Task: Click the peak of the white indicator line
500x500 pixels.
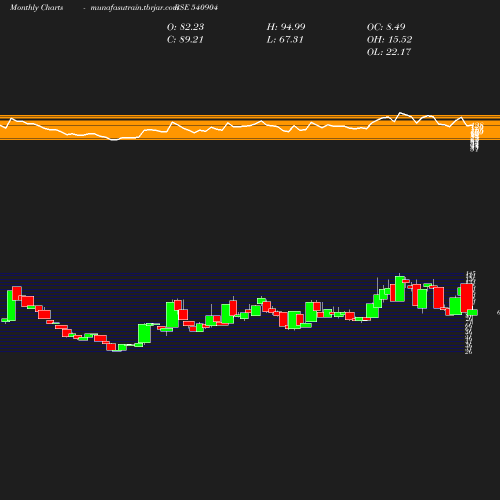Action: (400, 113)
